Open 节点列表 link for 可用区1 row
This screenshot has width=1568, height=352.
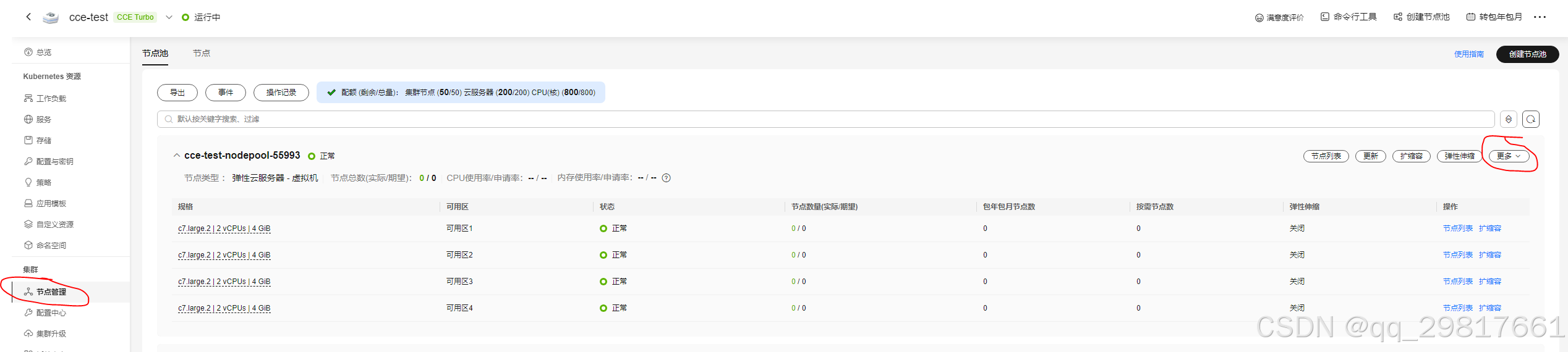tap(1458, 228)
